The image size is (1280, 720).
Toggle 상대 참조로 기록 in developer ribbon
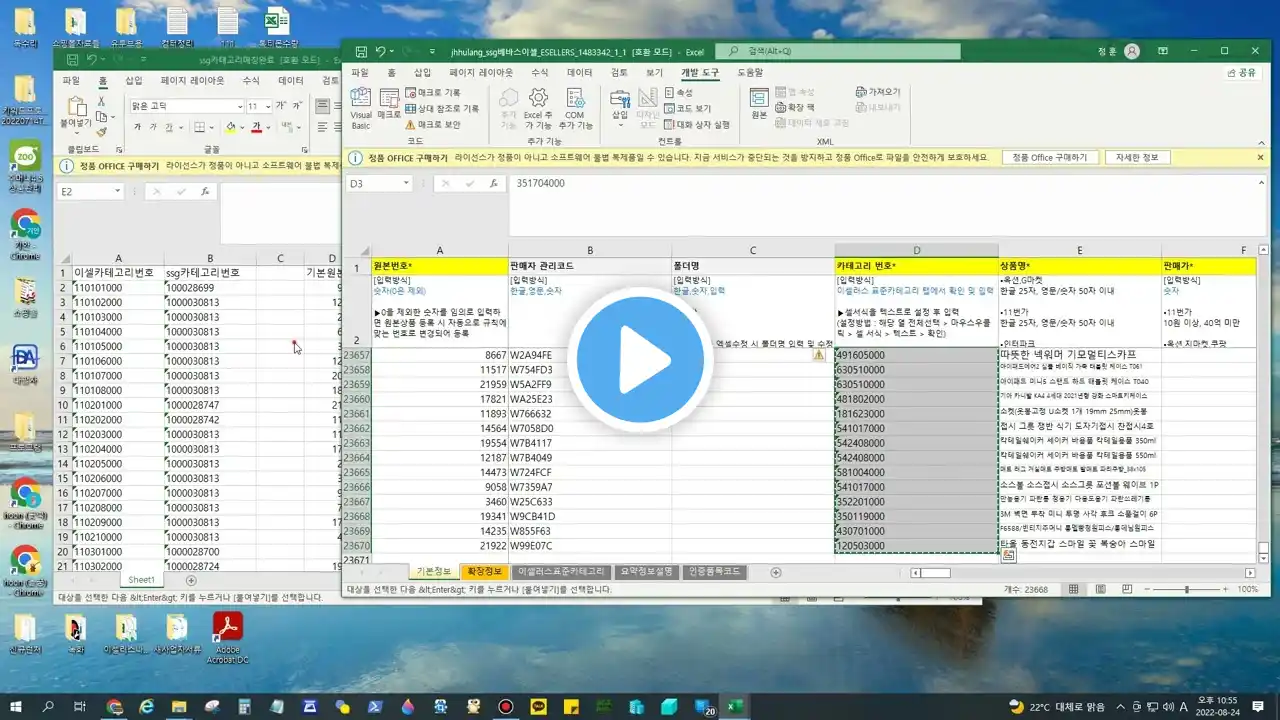[441, 108]
